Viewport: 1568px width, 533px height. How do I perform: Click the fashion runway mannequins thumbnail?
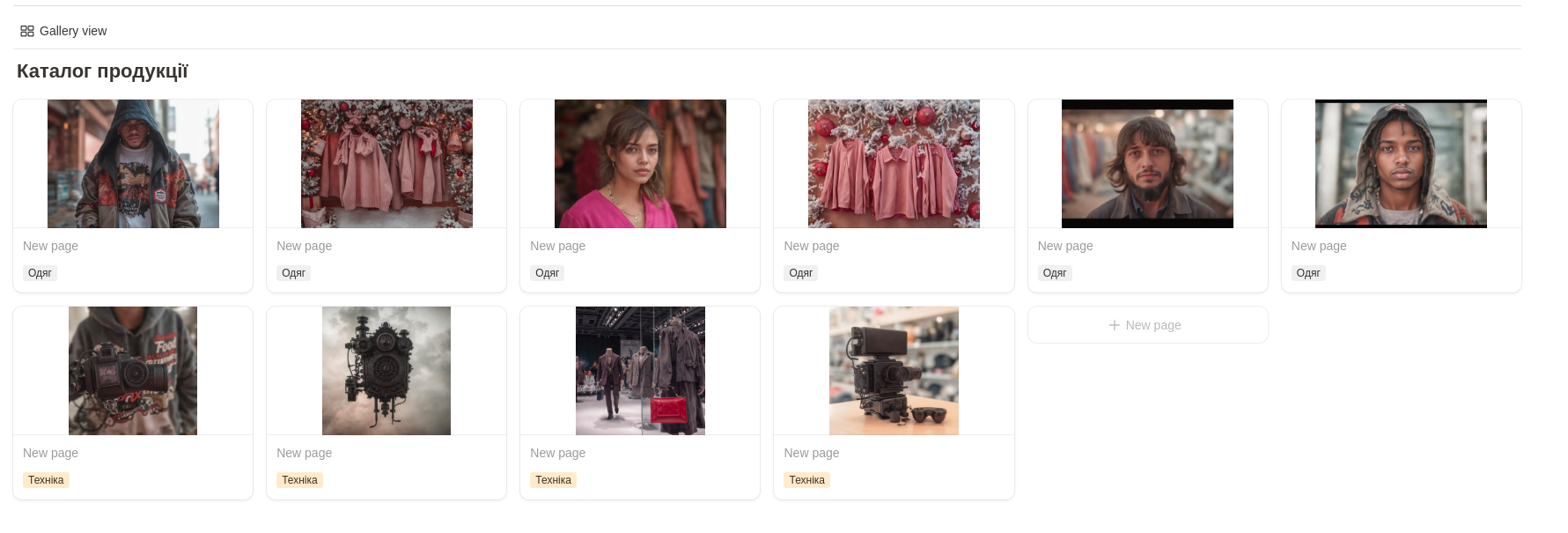click(x=640, y=371)
